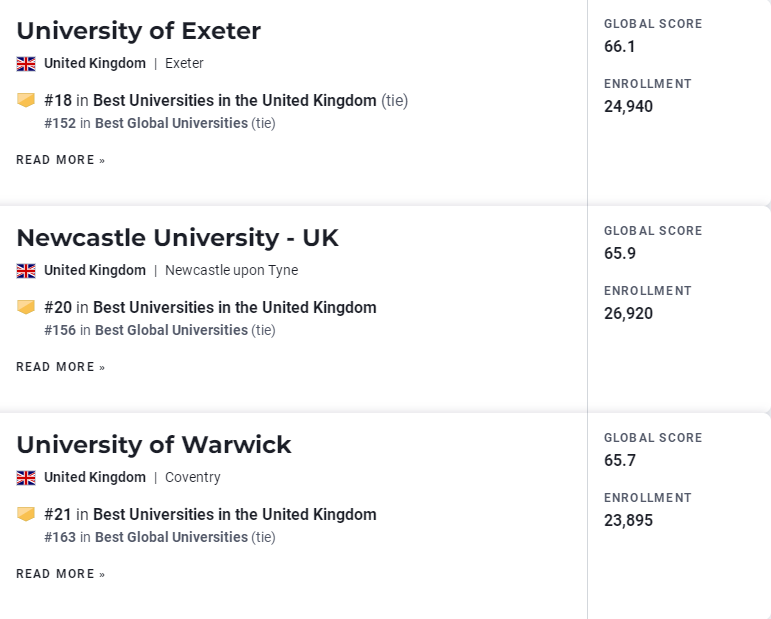This screenshot has height=619, width=771.
Task: Click Read More under Newcastle University
Action: [x=61, y=367]
